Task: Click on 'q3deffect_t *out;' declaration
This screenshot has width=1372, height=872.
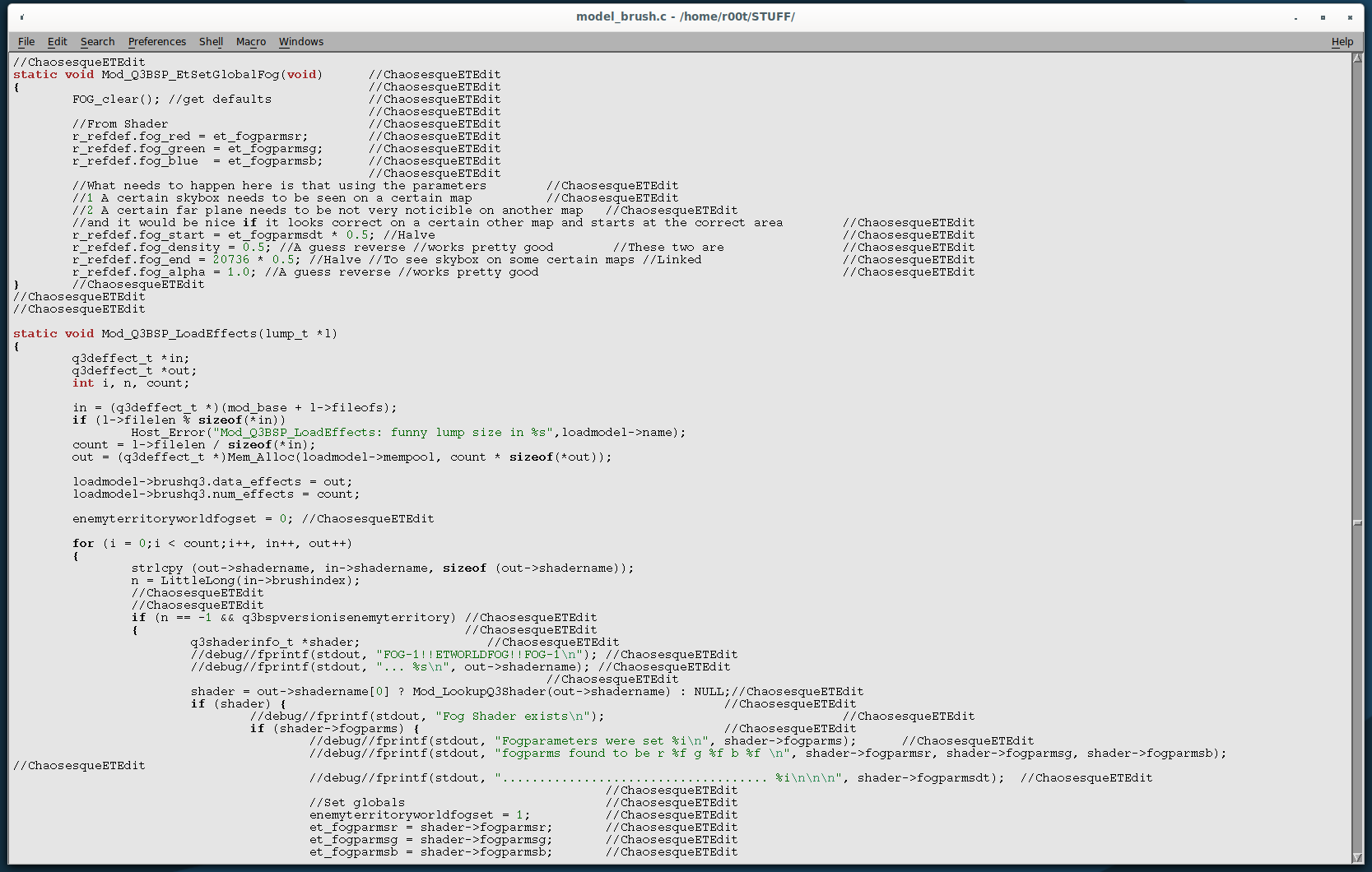Action: pos(134,371)
